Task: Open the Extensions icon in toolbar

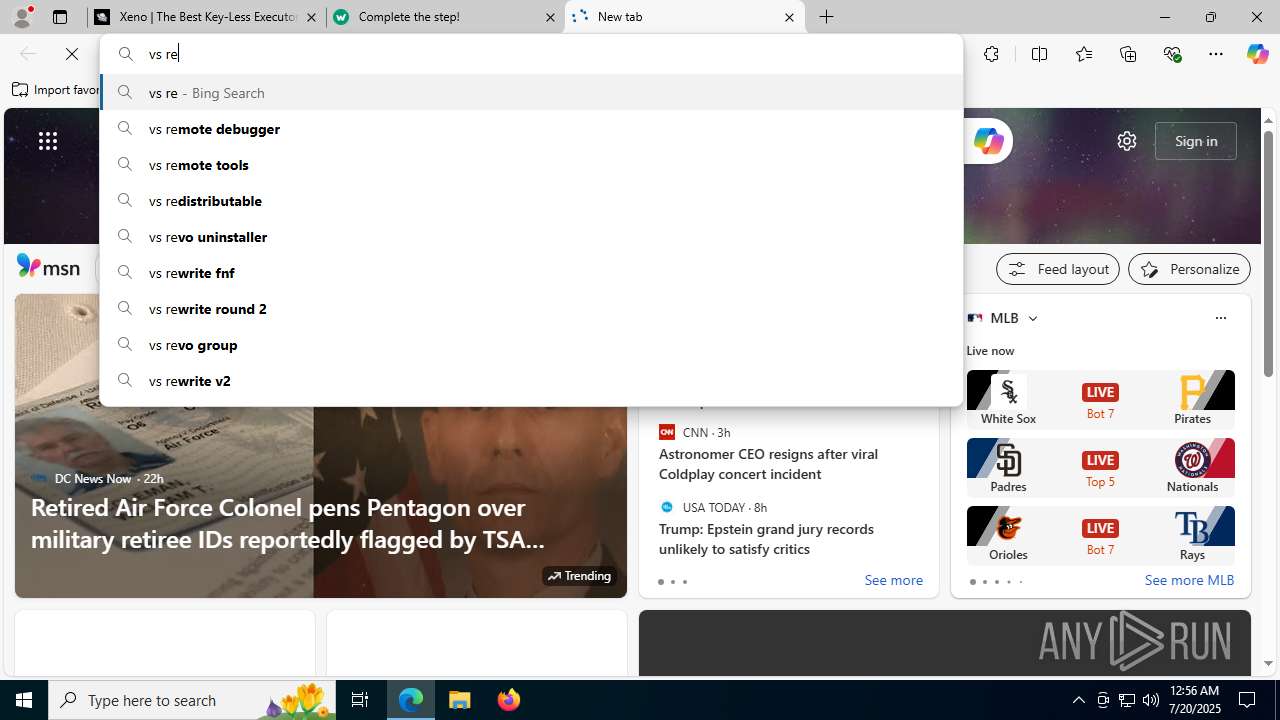Action: (x=991, y=54)
